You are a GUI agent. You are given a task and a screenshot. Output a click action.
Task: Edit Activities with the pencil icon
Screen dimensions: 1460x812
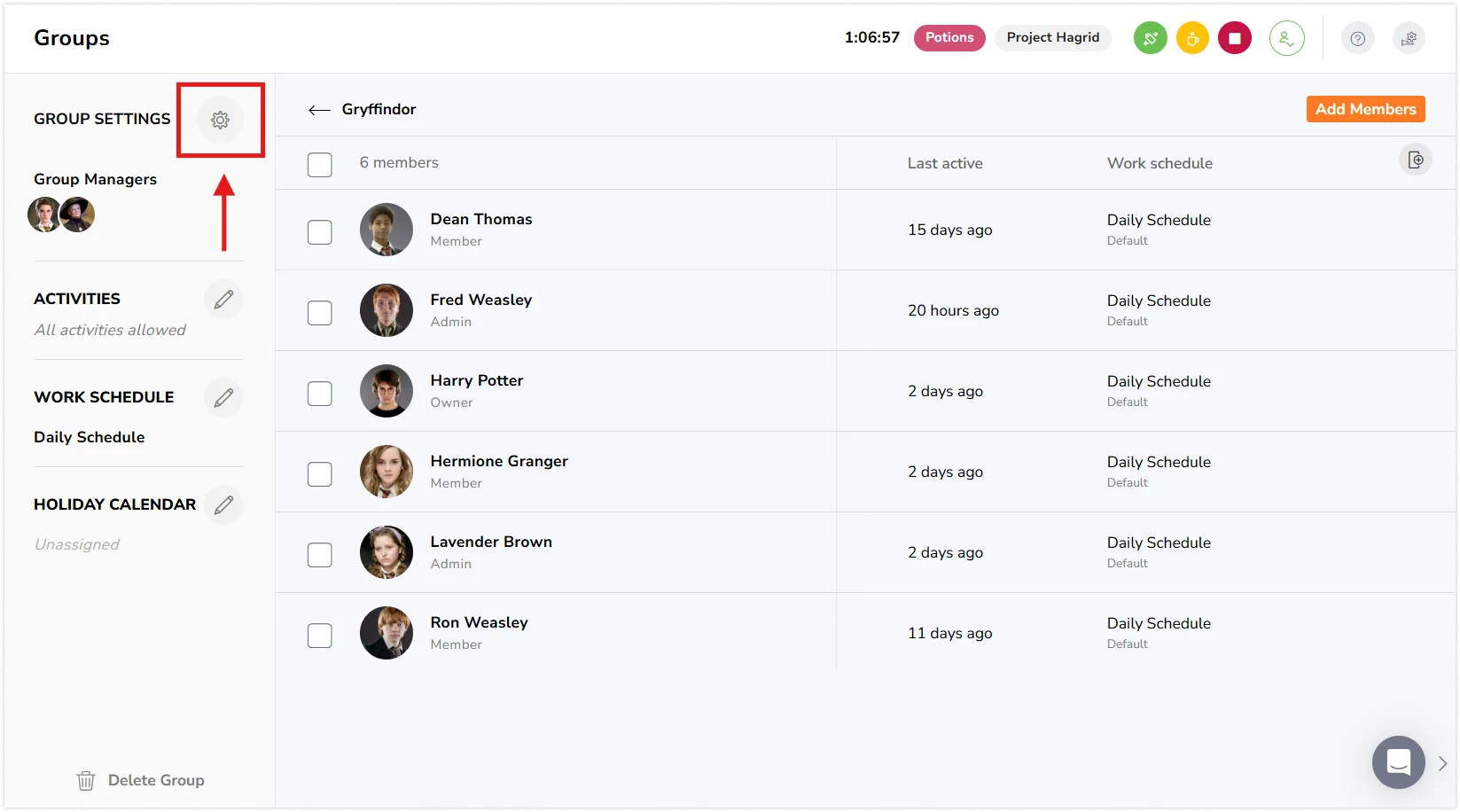[x=223, y=299]
